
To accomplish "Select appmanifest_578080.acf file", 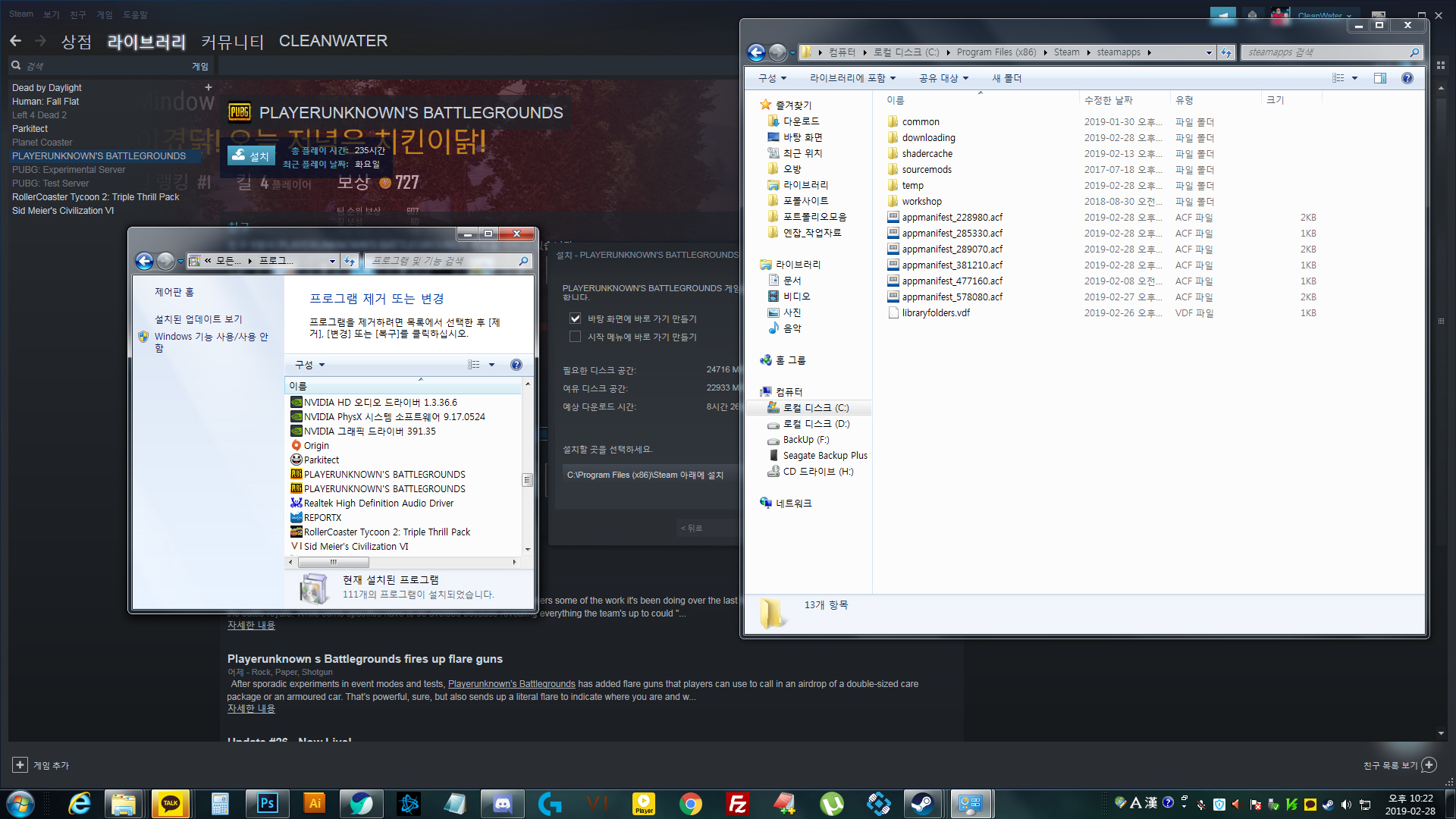I will (x=952, y=297).
